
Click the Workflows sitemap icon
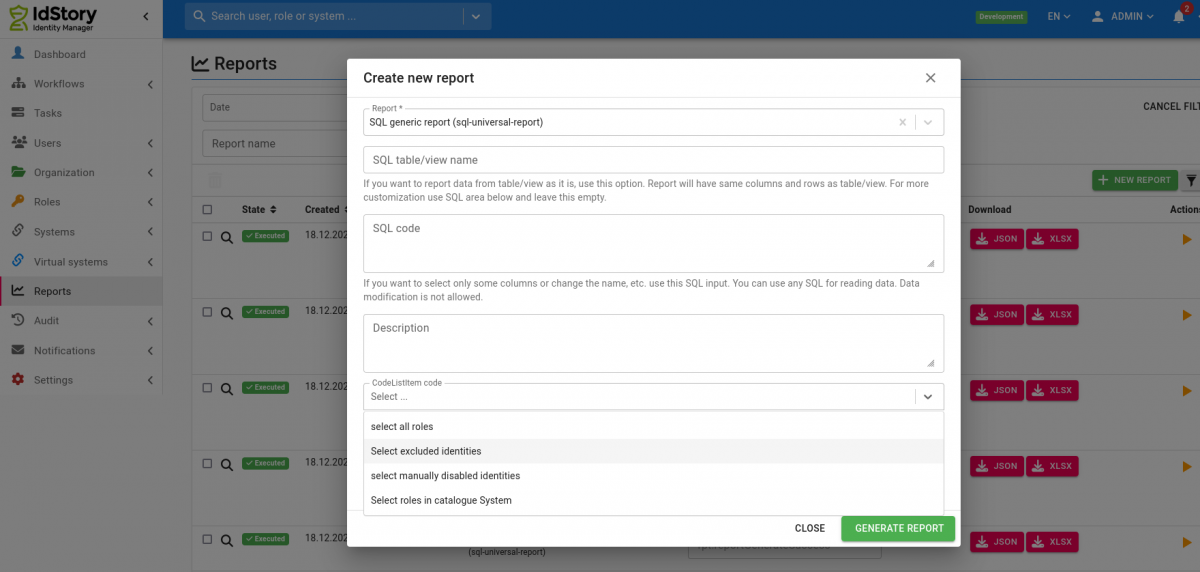click(x=18, y=84)
